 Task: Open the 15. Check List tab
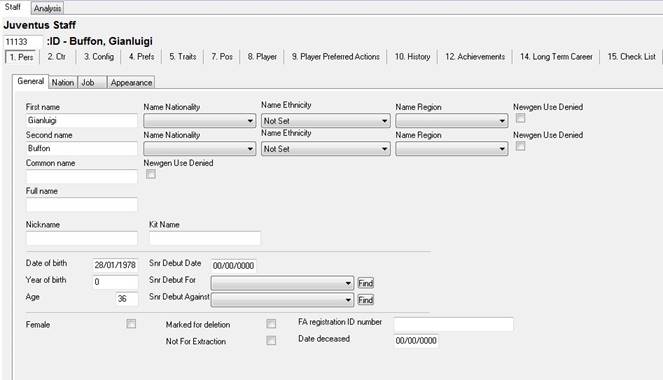point(632,57)
